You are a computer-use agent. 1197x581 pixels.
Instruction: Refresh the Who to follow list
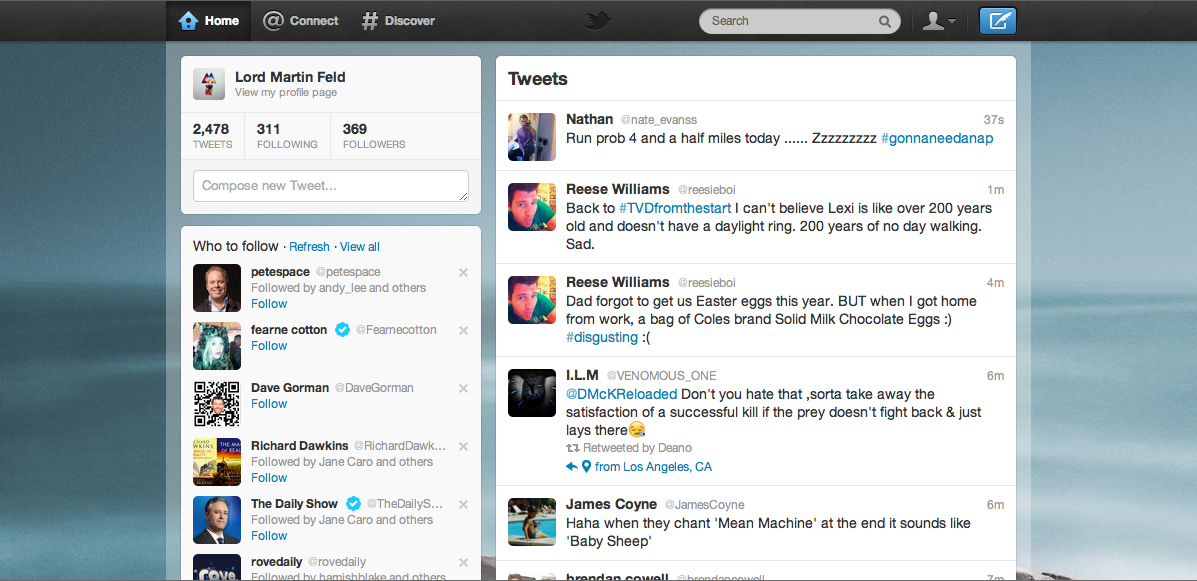(309, 247)
